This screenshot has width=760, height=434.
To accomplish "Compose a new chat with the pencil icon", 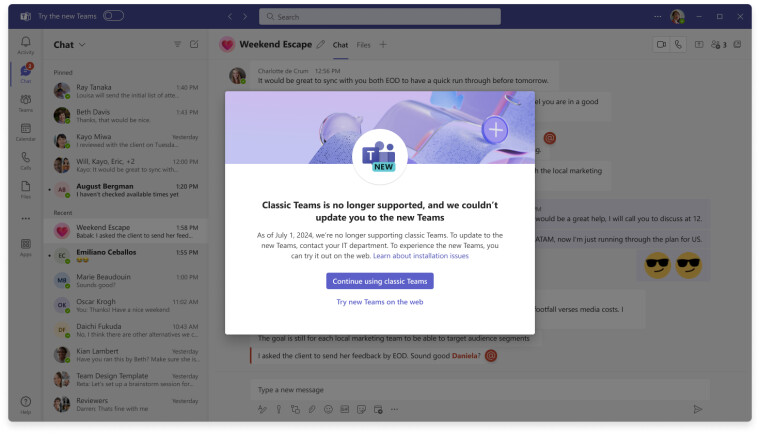I will [x=194, y=45].
